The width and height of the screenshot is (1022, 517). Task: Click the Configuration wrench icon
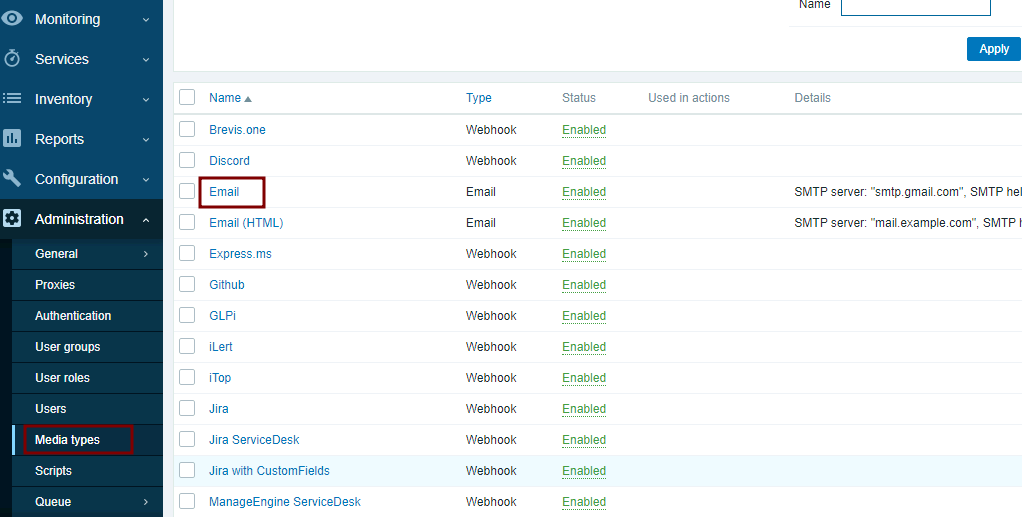12,179
